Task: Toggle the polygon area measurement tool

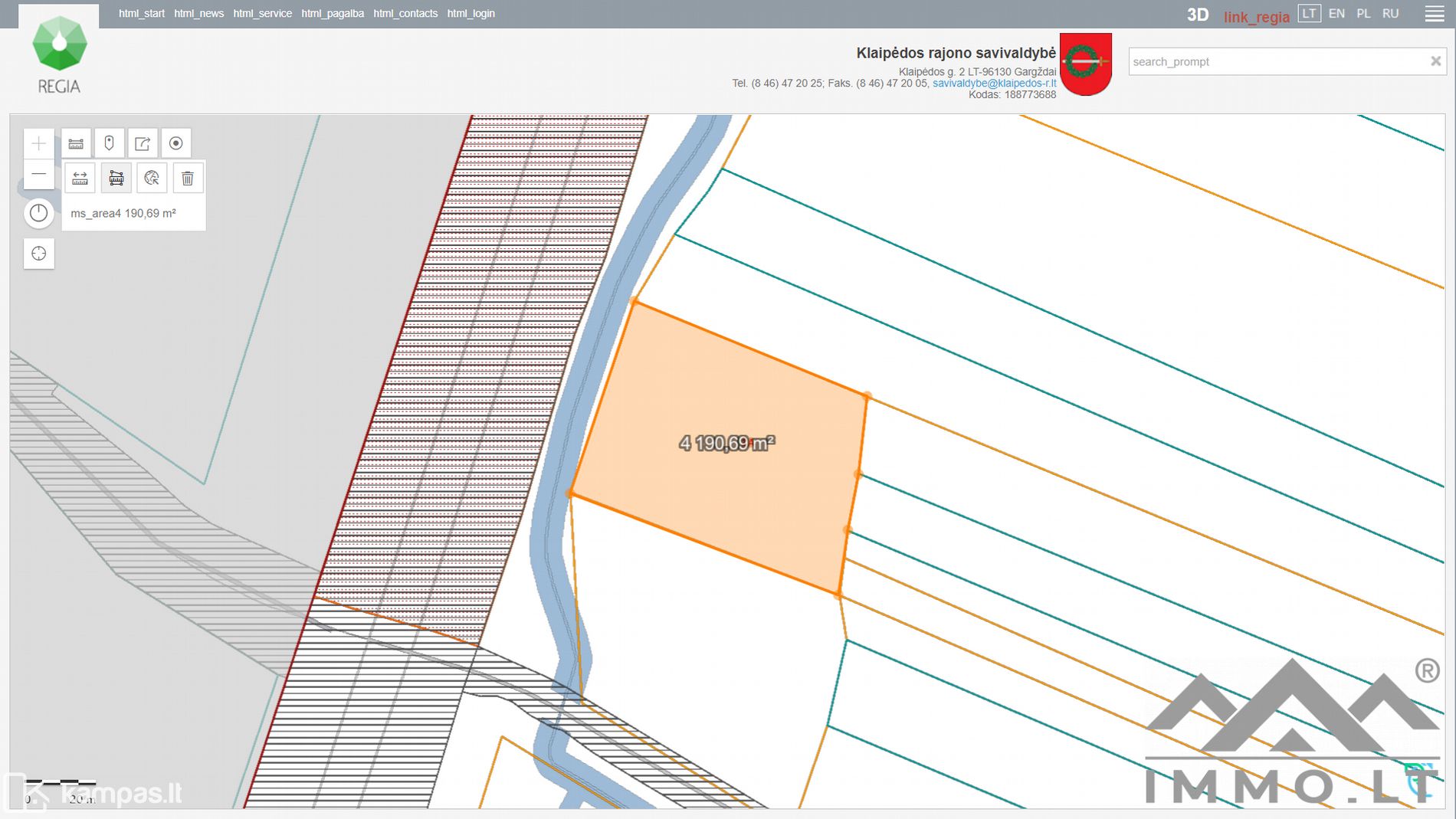Action: point(116,179)
